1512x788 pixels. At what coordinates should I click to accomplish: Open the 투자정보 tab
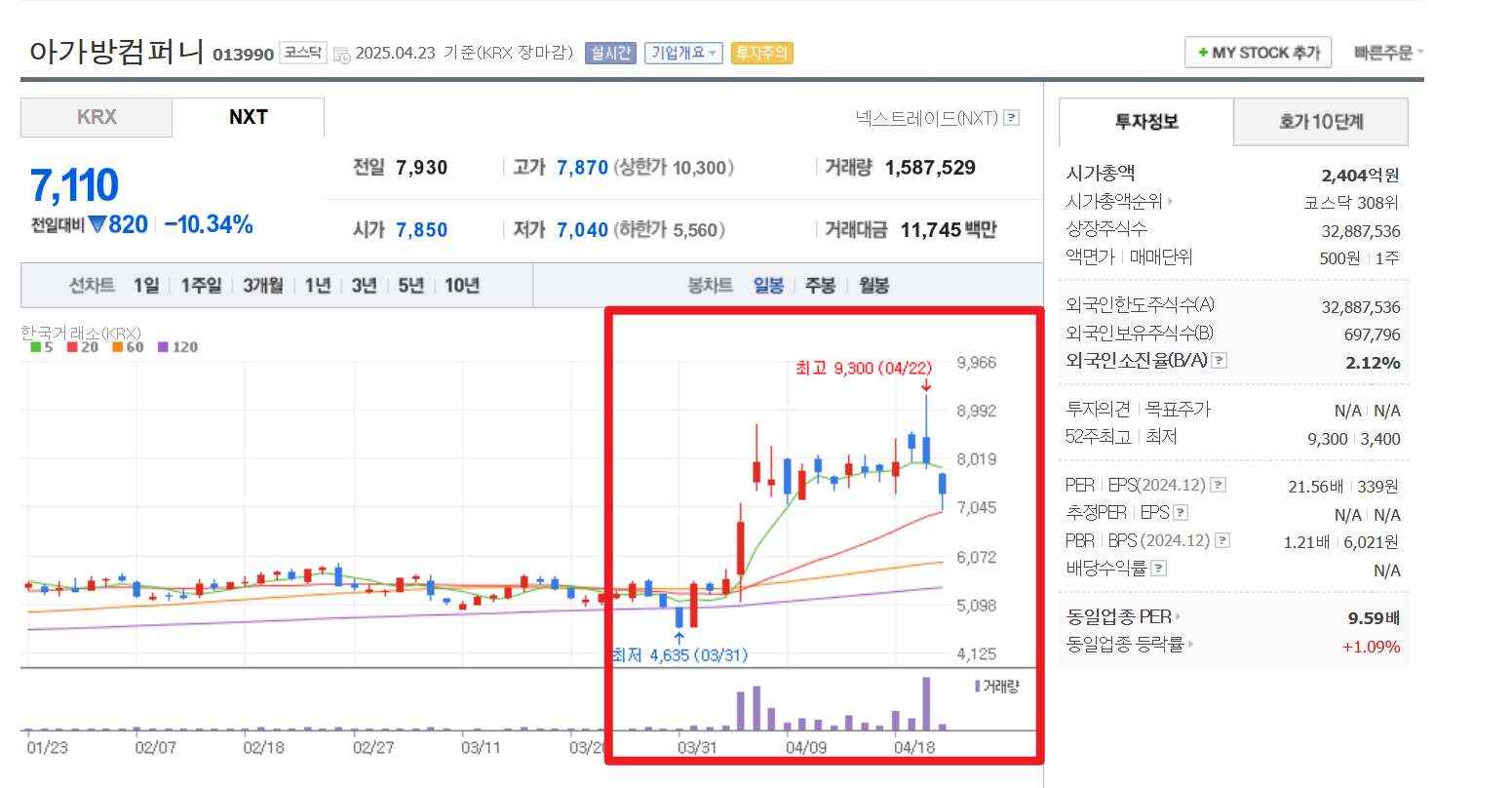click(x=1146, y=122)
